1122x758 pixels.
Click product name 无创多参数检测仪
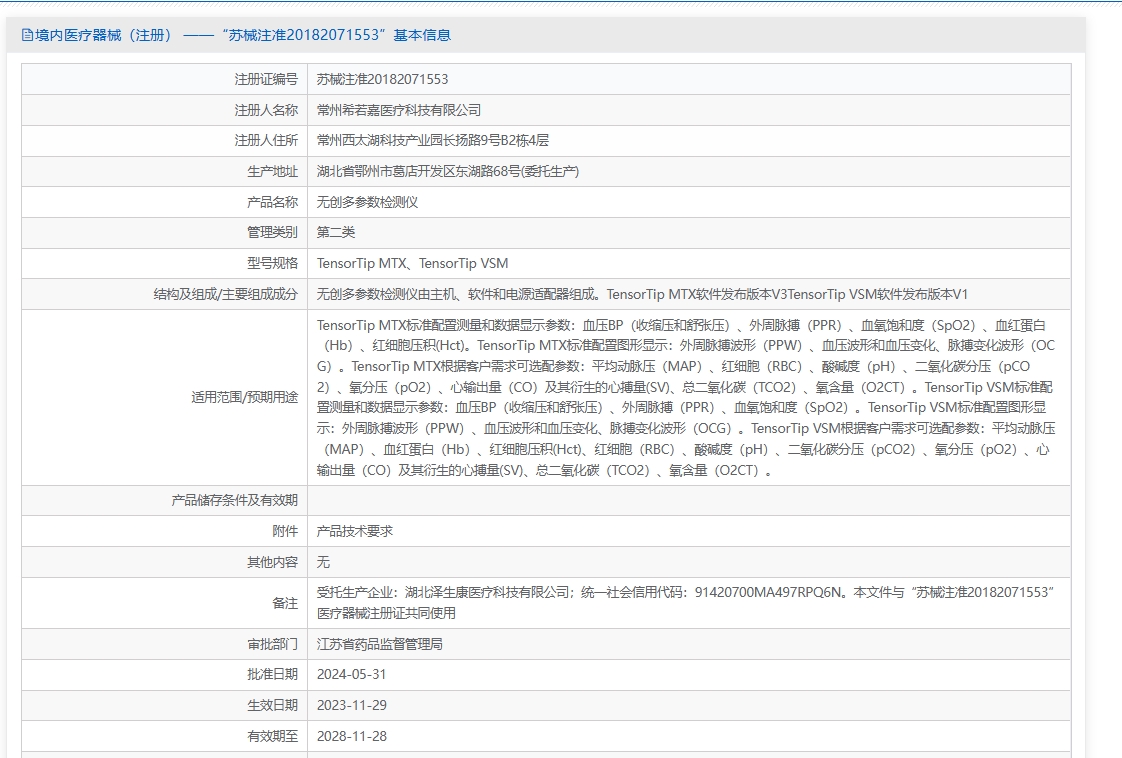click(x=367, y=202)
